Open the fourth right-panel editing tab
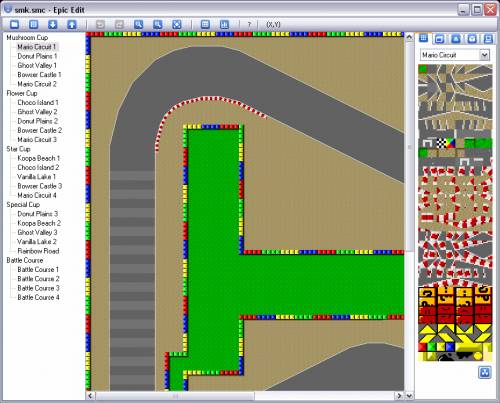This screenshot has height=403, width=500. (x=472, y=39)
